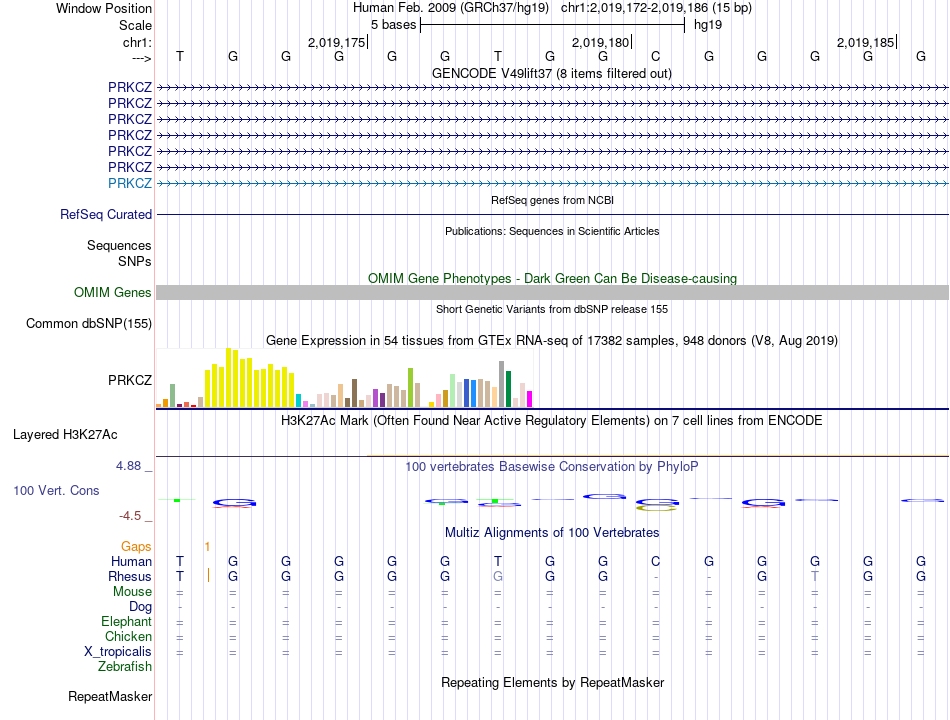Click 'Human Feb. 2009 (GRCh37/hg19)' header text
This screenshot has height=720, width=950.
click(x=451, y=8)
